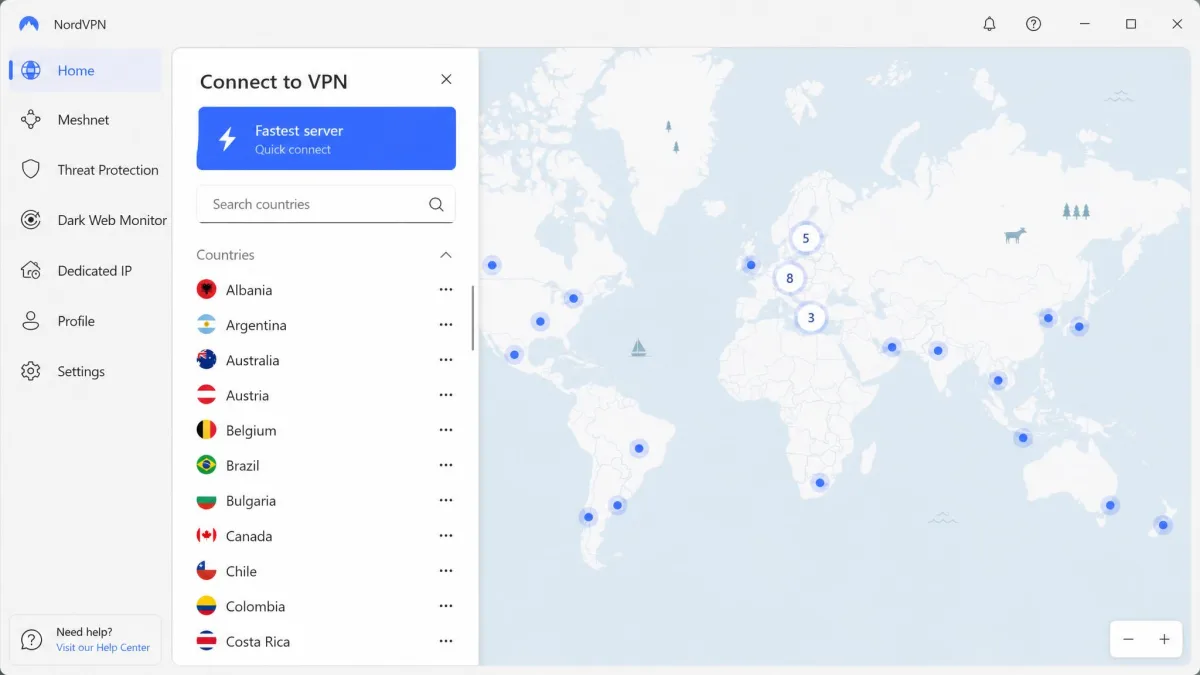The image size is (1200, 675).
Task: Open more options for Argentina
Action: pyautogui.click(x=446, y=325)
